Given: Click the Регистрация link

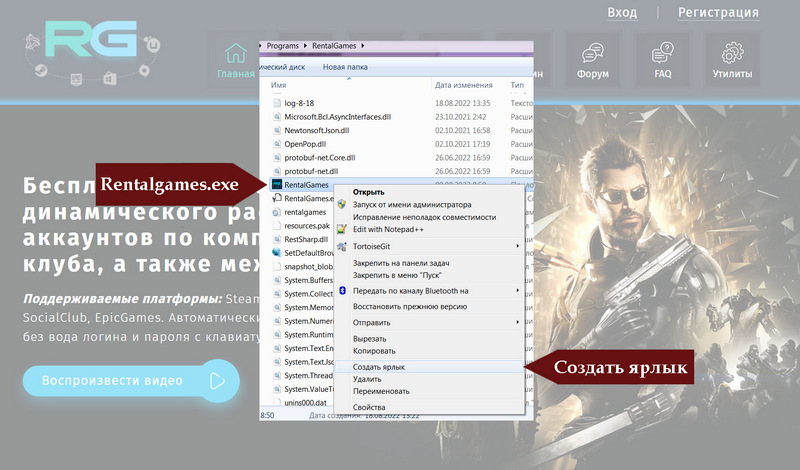Looking at the screenshot, I should (718, 12).
